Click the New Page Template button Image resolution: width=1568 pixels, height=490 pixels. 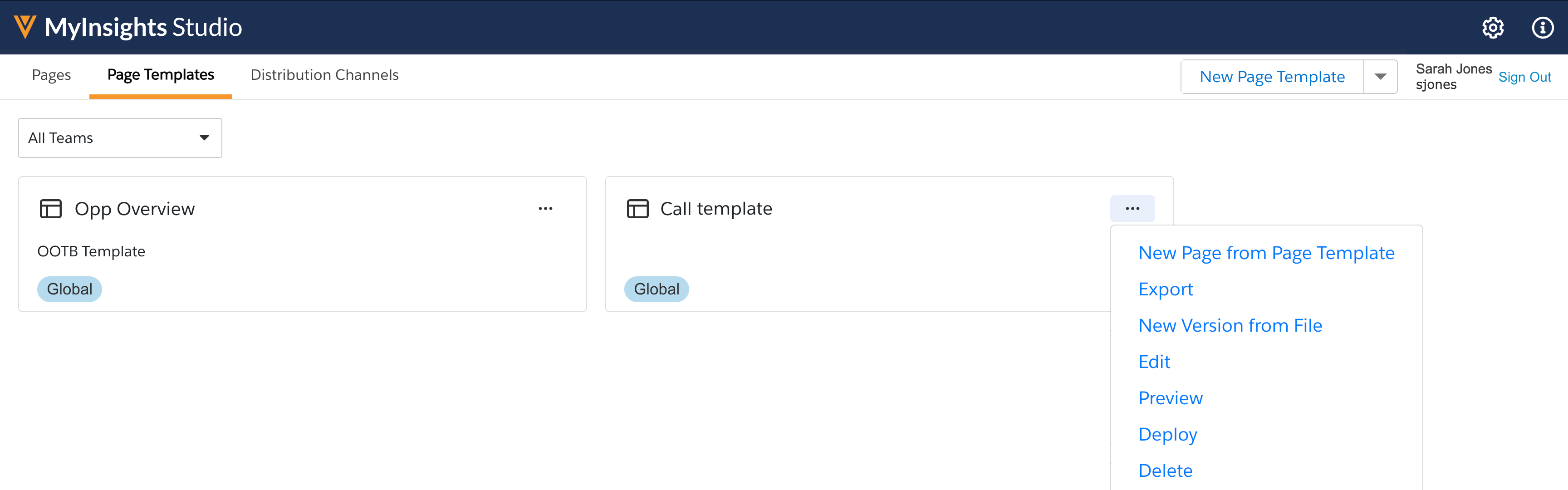tap(1272, 77)
